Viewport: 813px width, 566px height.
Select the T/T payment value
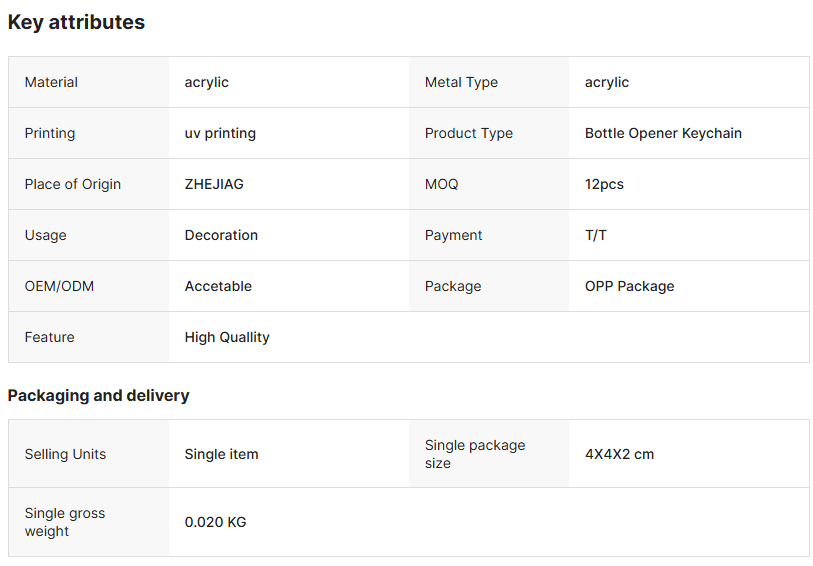tap(595, 235)
